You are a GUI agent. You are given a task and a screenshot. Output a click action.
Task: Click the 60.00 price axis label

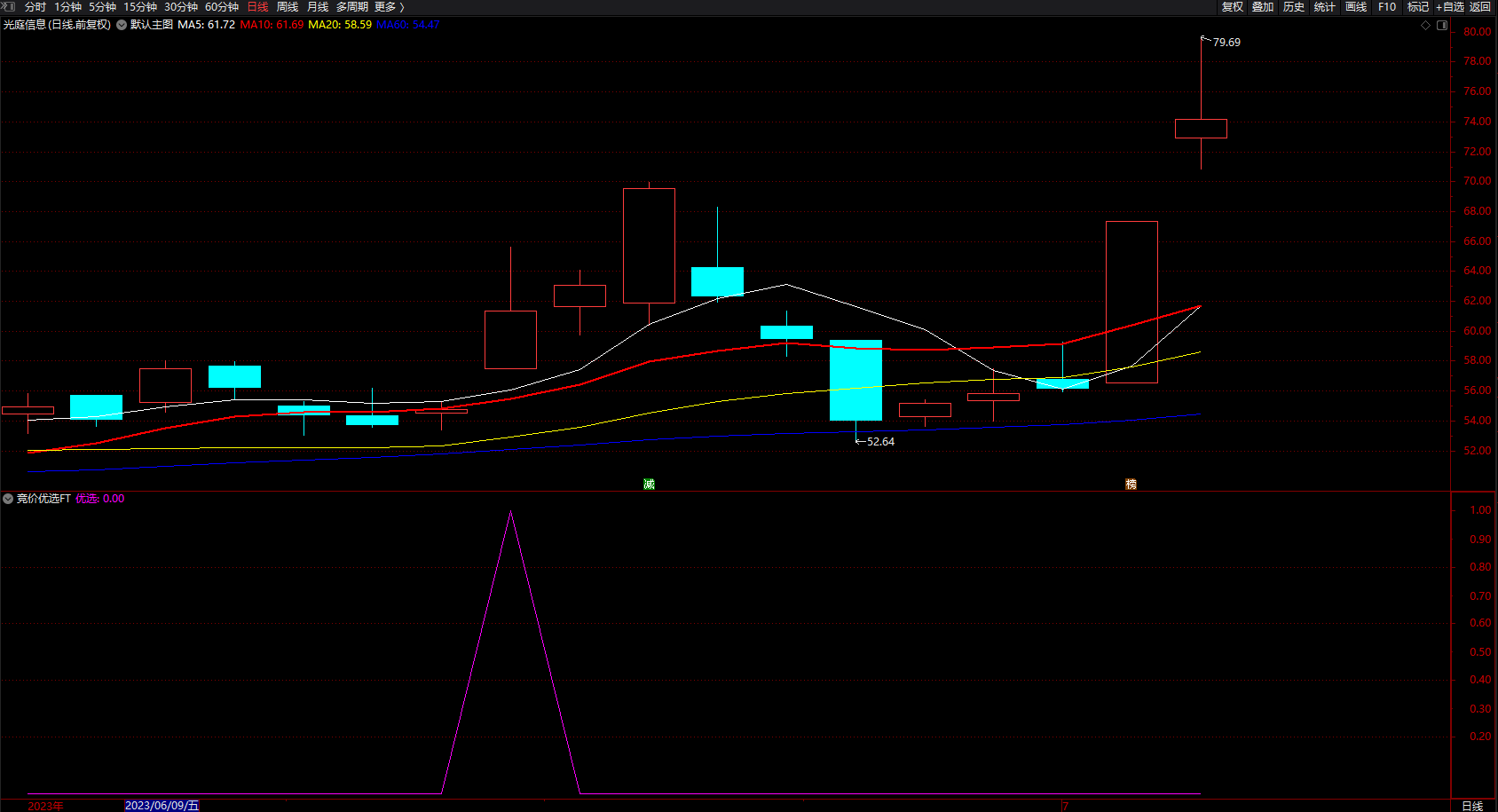[1478, 331]
